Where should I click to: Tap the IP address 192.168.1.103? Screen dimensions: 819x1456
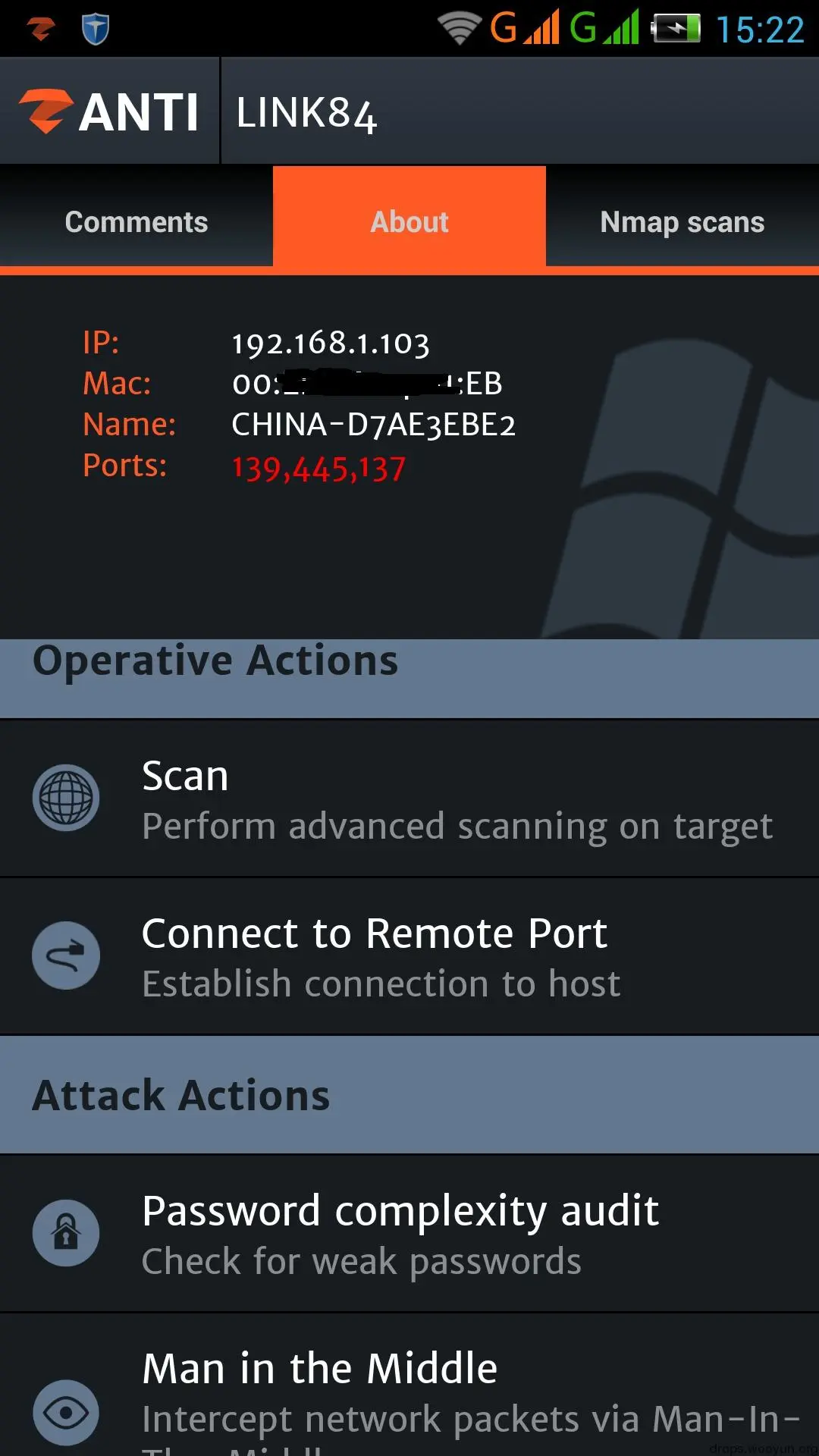331,343
